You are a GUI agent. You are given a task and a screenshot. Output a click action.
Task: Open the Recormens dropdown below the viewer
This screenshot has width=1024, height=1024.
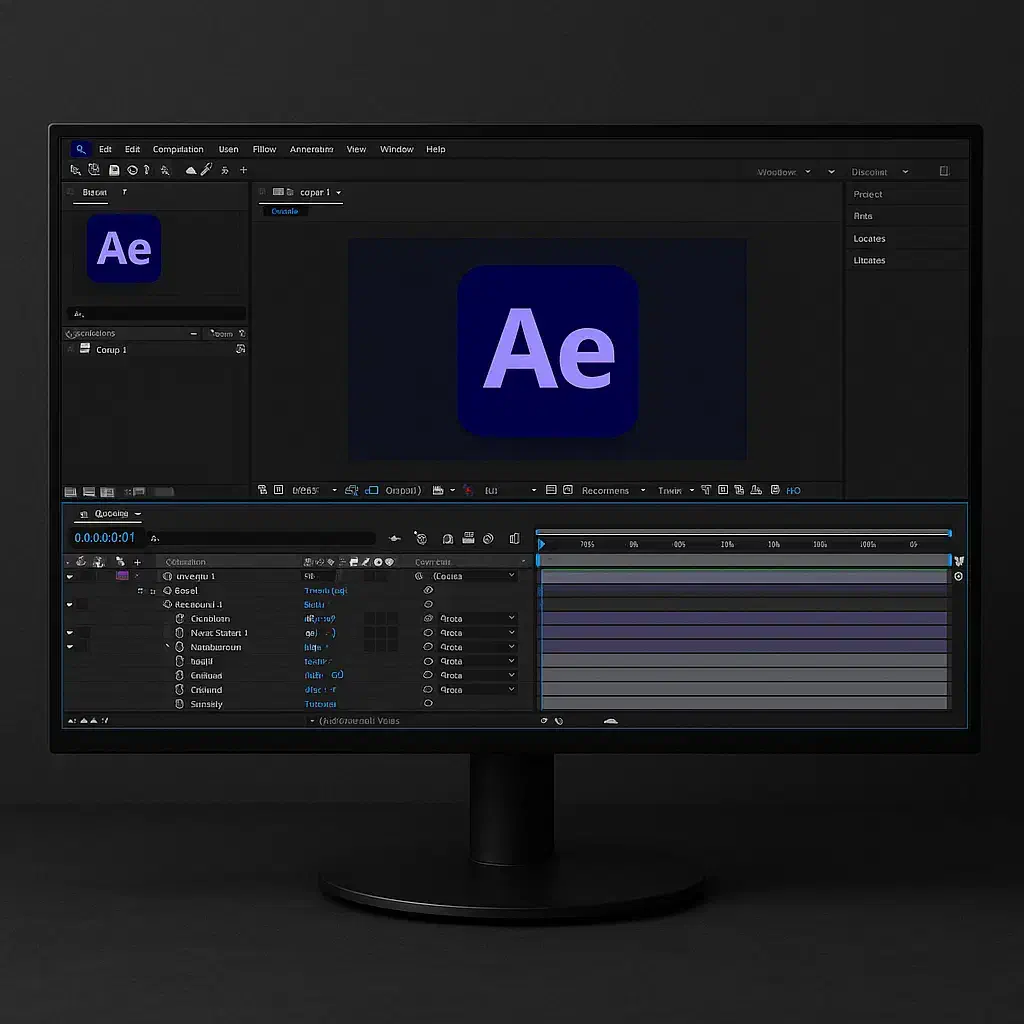coord(641,491)
